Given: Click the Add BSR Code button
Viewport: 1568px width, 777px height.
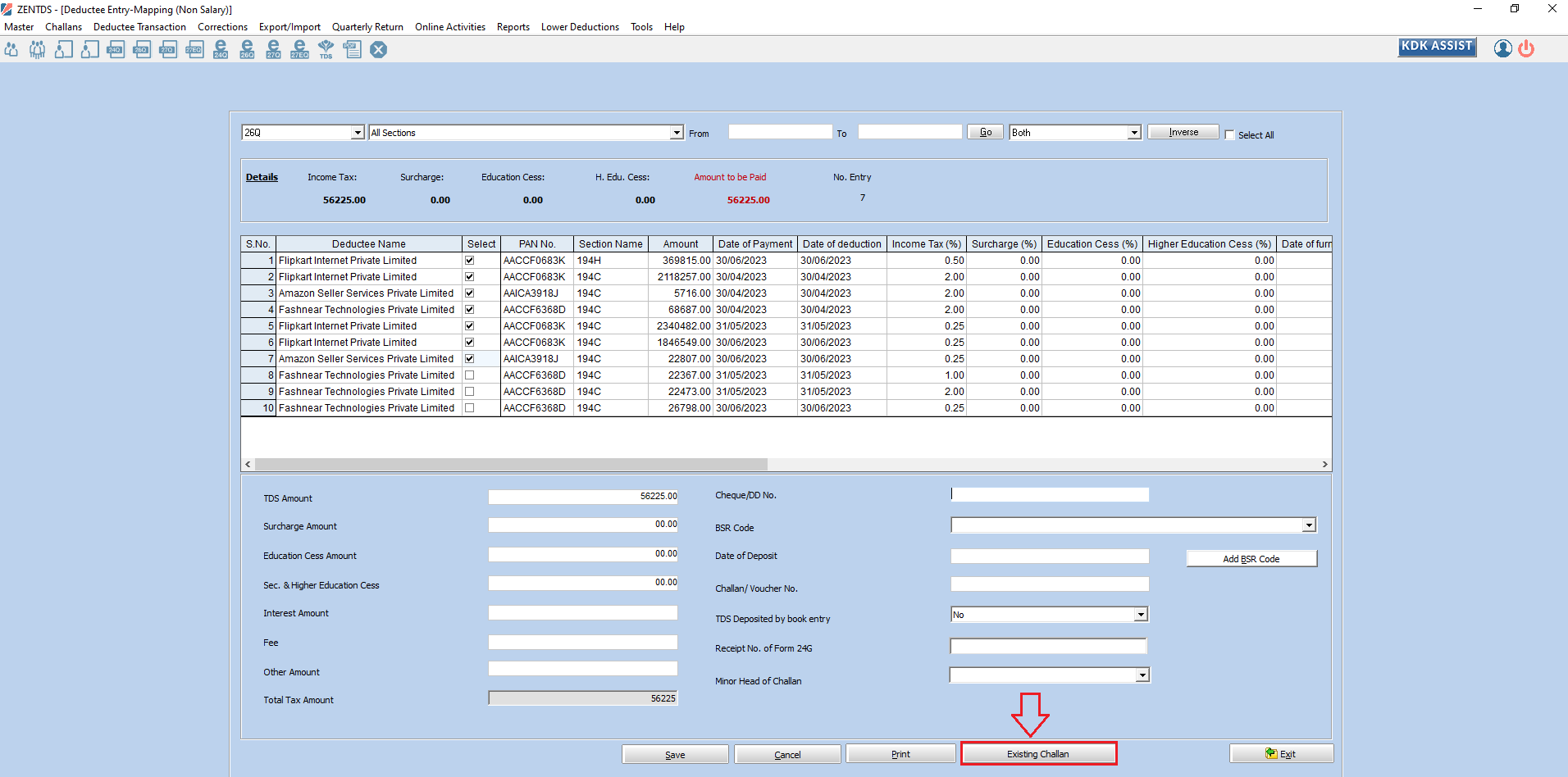Looking at the screenshot, I should (x=1251, y=559).
